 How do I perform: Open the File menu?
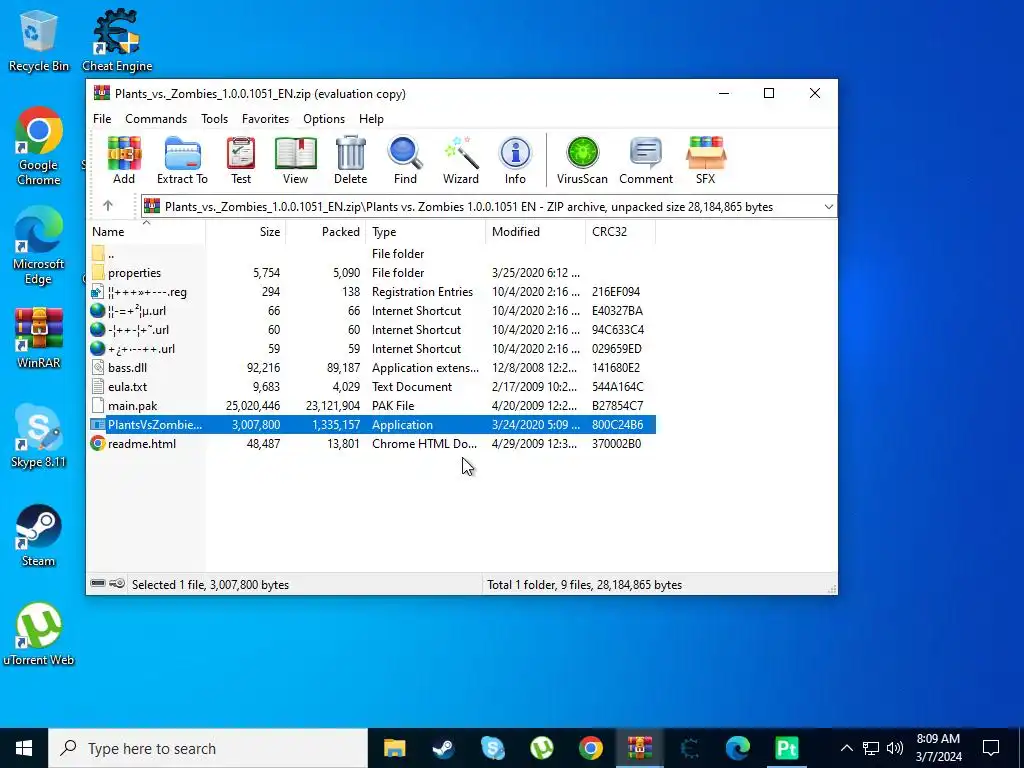pyautogui.click(x=102, y=119)
